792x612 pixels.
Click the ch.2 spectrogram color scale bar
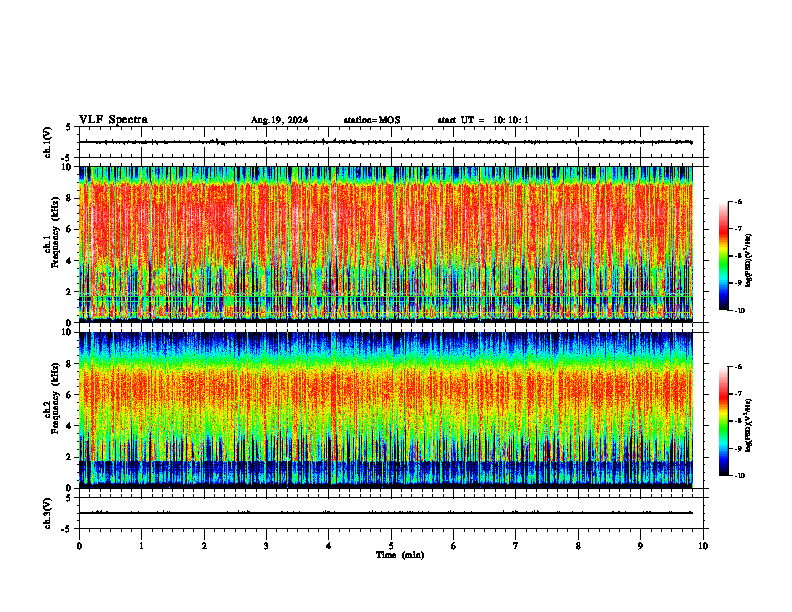[x=723, y=421]
